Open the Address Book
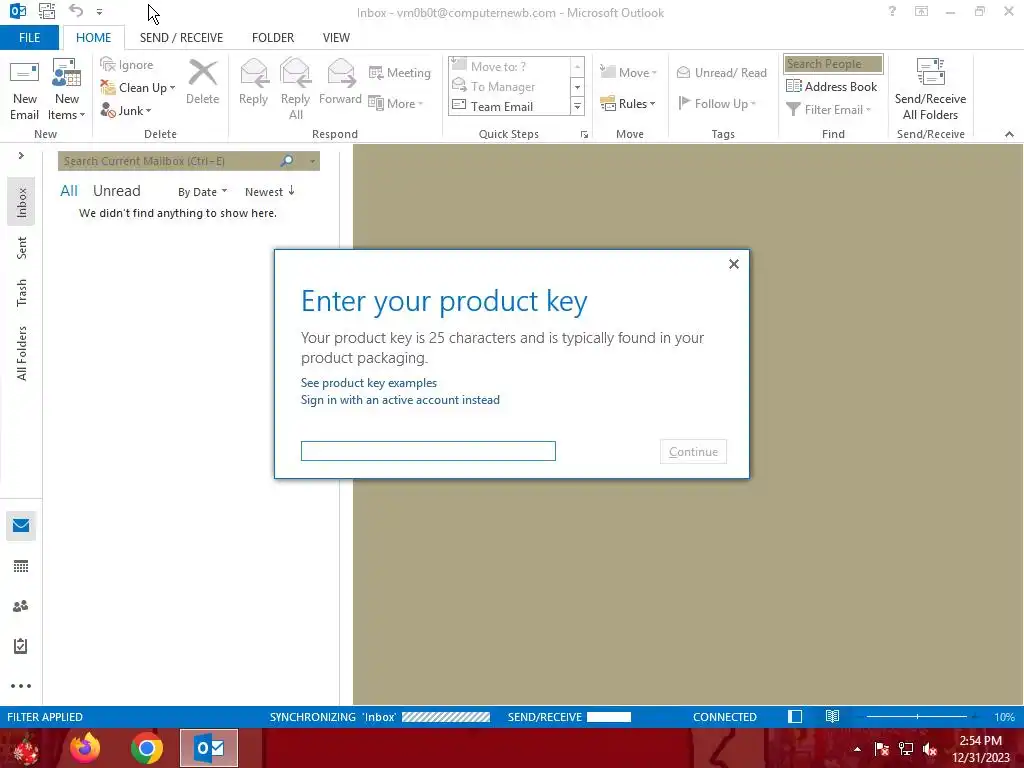 pos(831,86)
